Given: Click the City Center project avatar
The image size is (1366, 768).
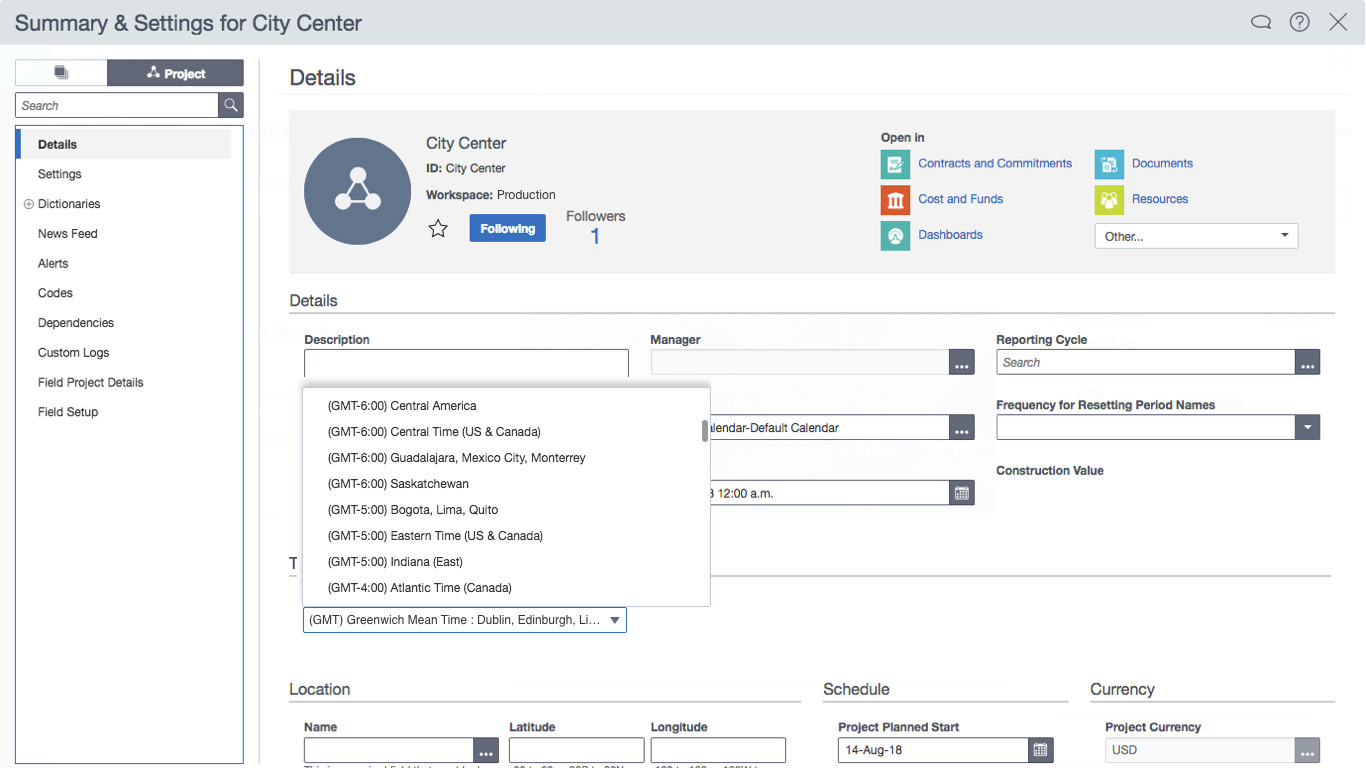Looking at the screenshot, I should point(357,191).
